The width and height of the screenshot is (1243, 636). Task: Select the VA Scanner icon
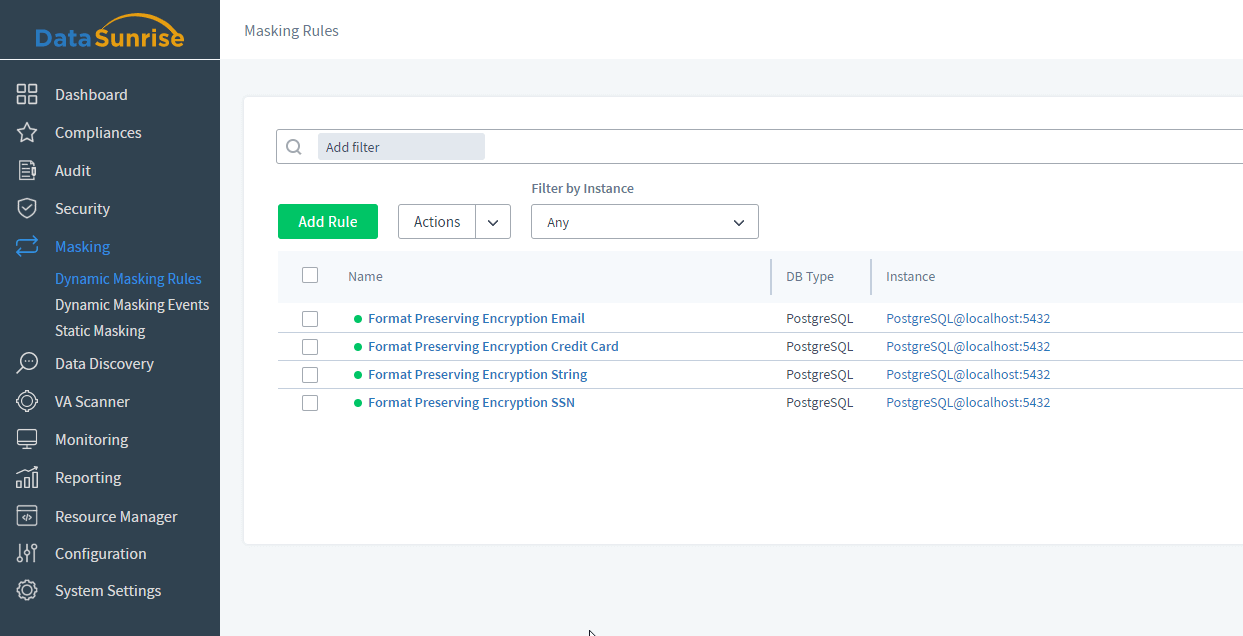point(26,401)
